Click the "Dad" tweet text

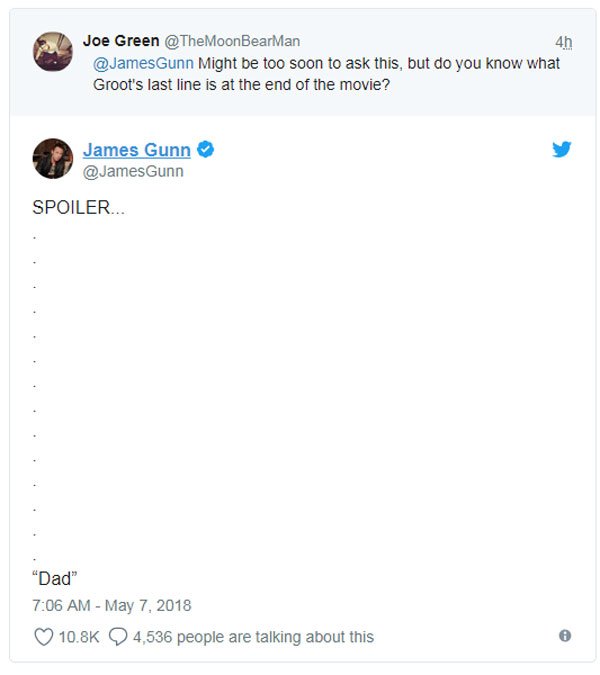tap(55, 578)
